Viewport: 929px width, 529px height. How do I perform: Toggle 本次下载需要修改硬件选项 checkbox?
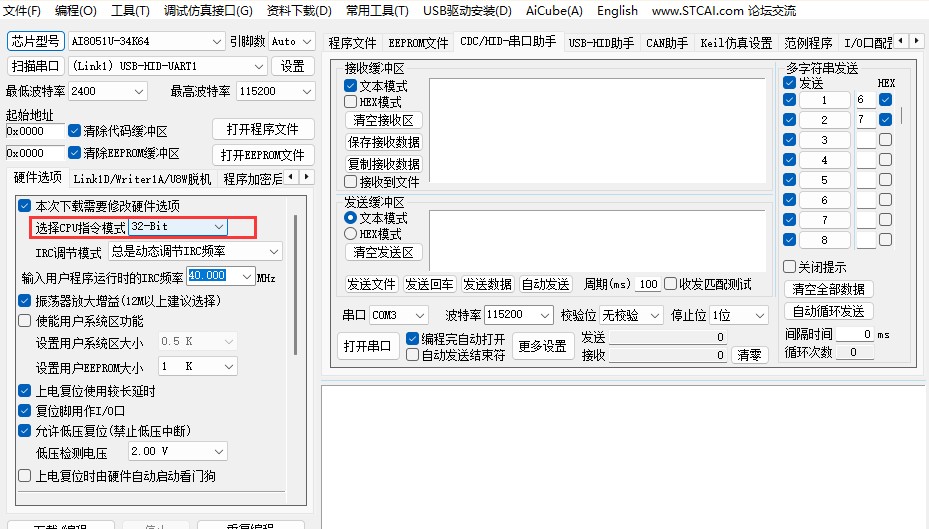tap(24, 206)
